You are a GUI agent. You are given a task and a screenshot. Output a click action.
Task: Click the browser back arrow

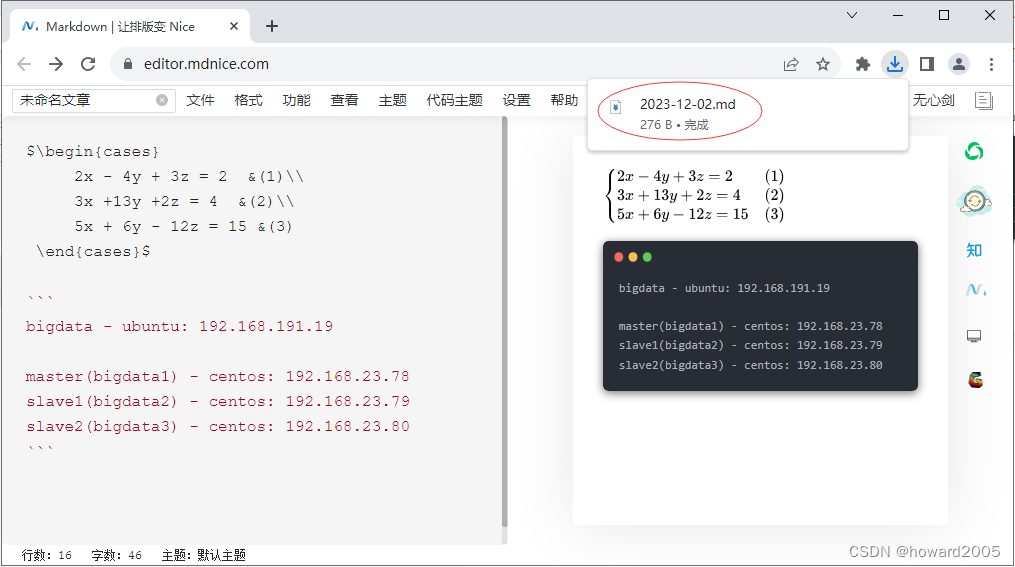tap(24, 64)
